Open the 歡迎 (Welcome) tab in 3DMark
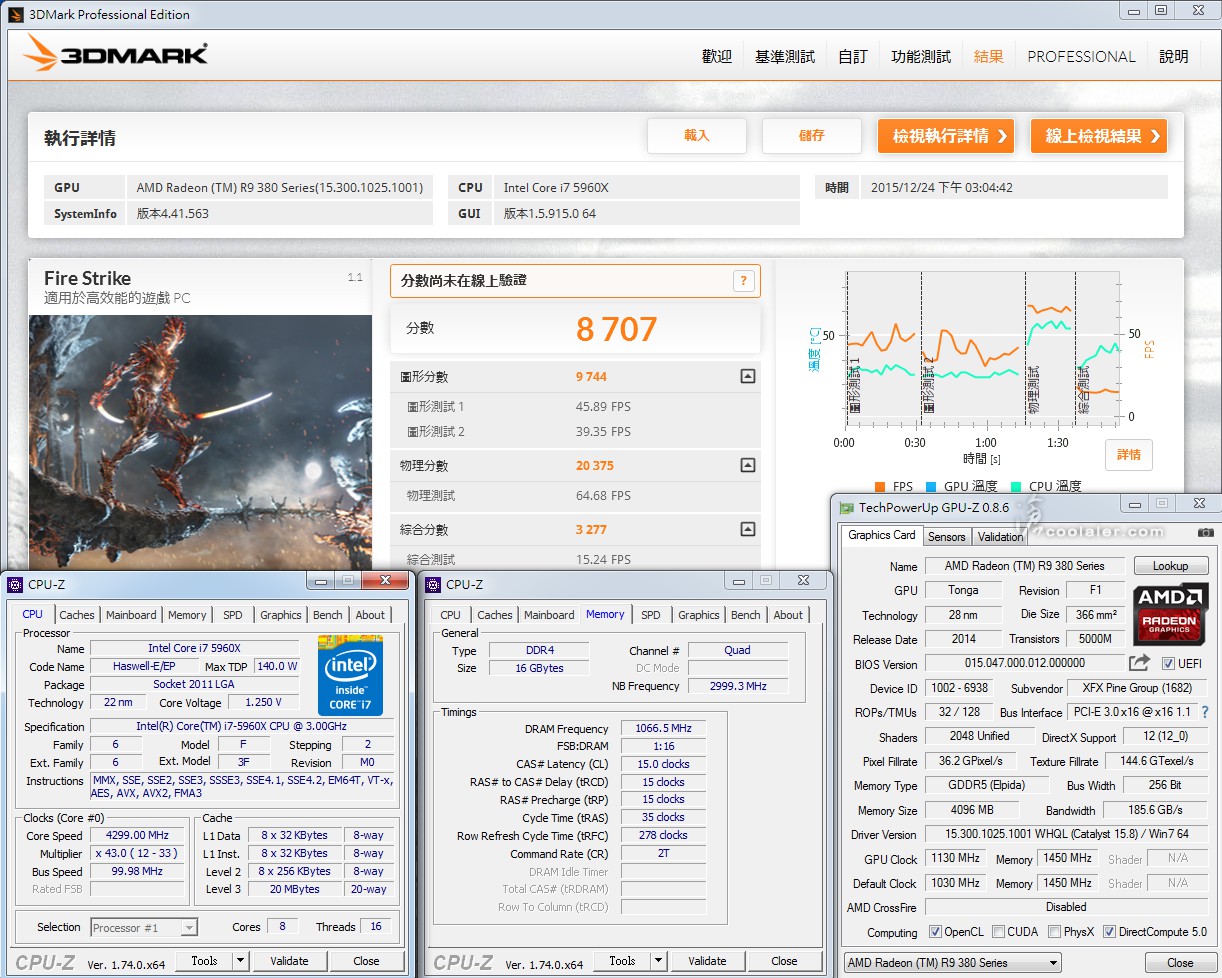This screenshot has width=1222, height=978. (717, 57)
